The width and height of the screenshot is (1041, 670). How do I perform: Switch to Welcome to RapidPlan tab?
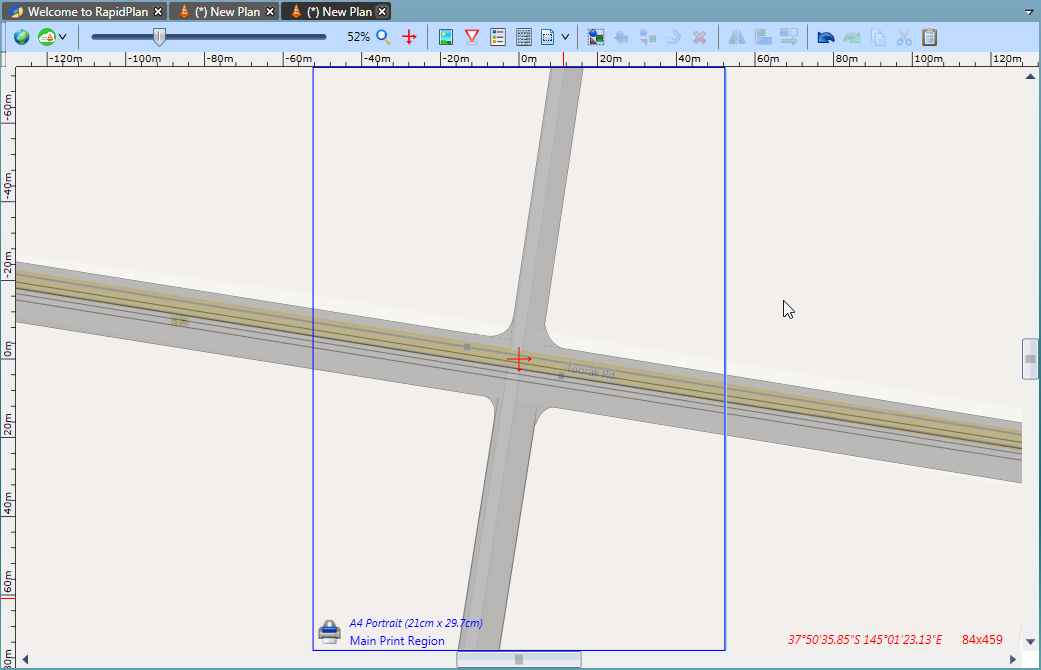pos(86,12)
